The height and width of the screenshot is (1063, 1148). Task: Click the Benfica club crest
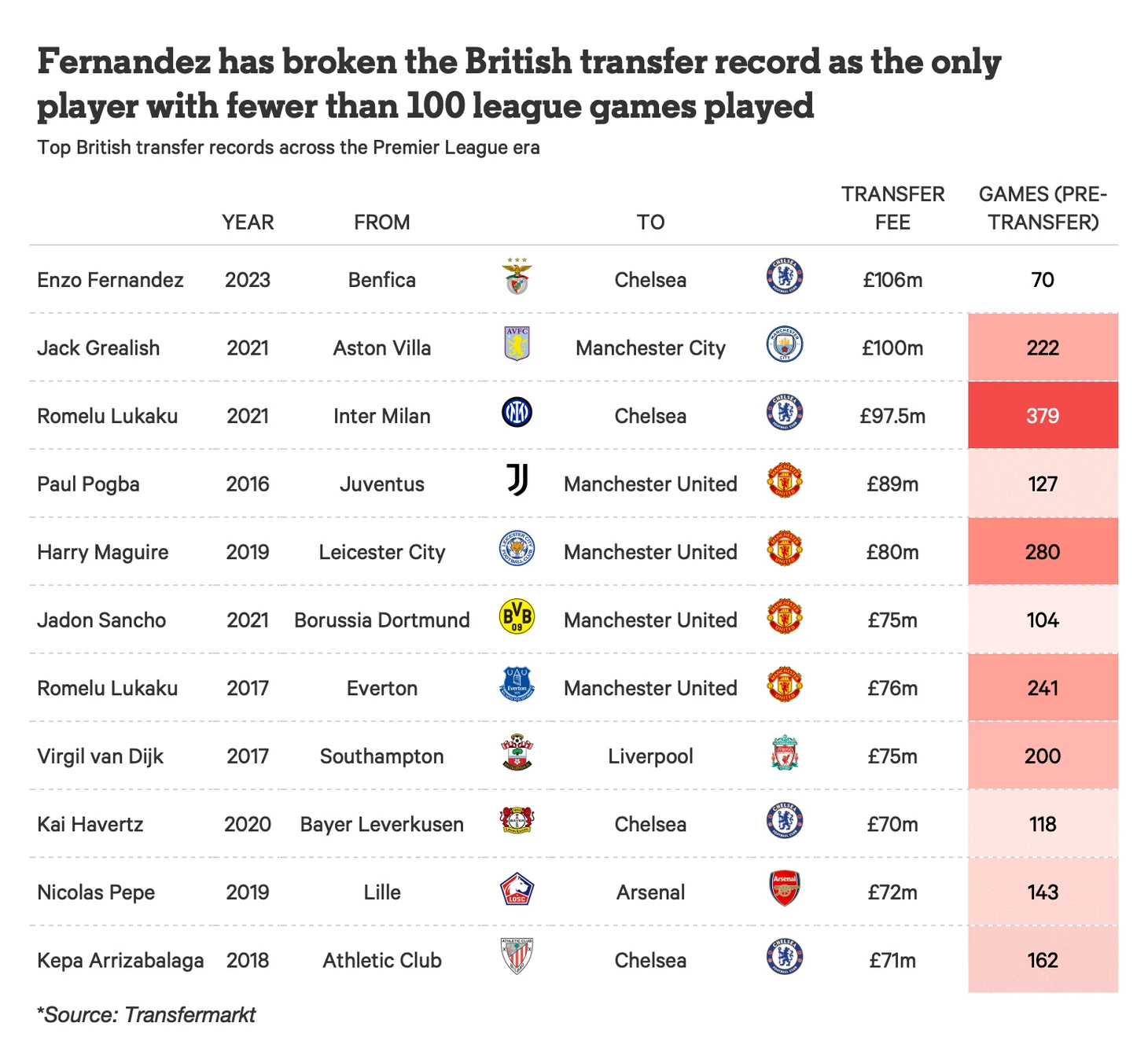(x=517, y=277)
